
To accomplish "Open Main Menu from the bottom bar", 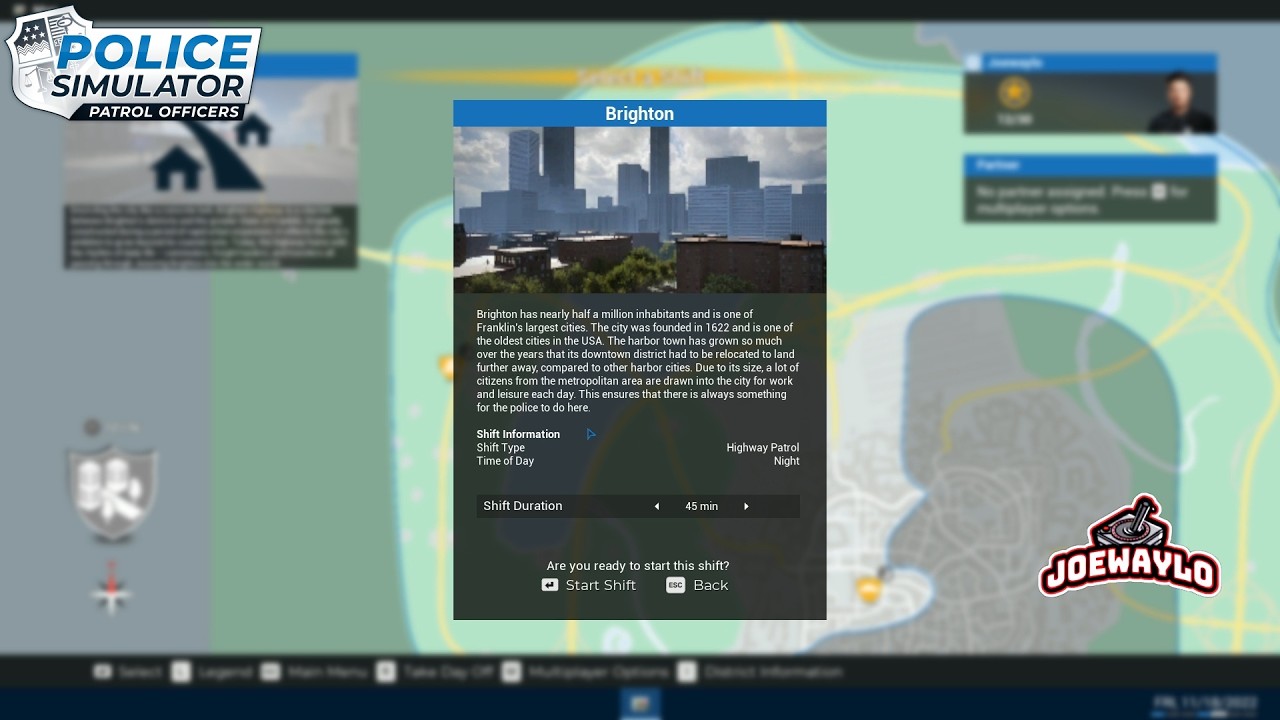I will (315, 672).
